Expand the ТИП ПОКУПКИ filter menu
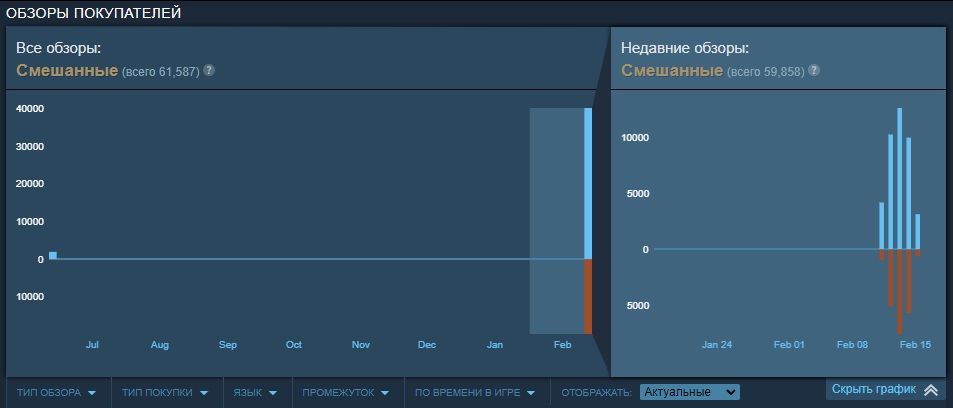The width and height of the screenshot is (953, 408). click(x=165, y=392)
